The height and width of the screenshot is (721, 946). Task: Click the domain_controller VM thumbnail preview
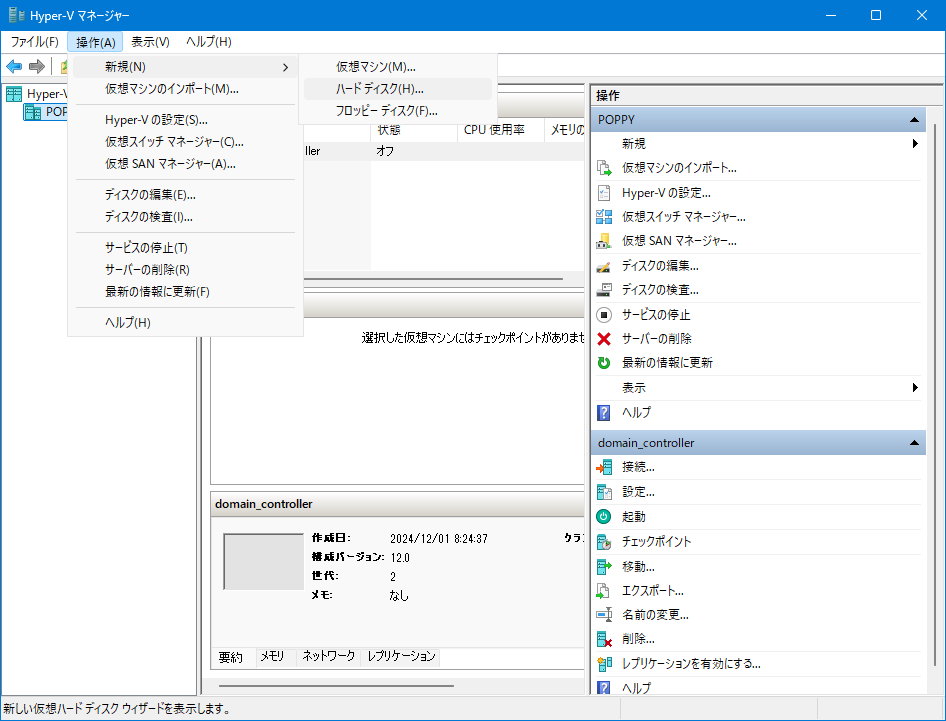(x=264, y=561)
